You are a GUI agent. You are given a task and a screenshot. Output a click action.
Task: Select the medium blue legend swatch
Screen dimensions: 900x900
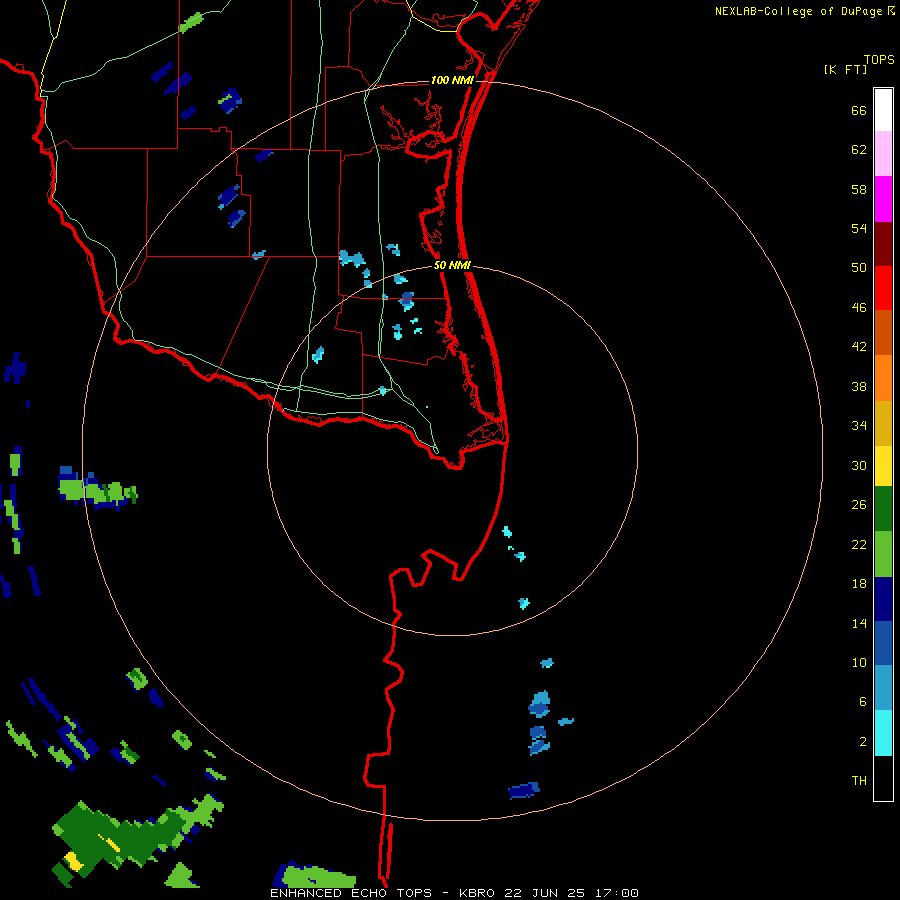[x=883, y=643]
